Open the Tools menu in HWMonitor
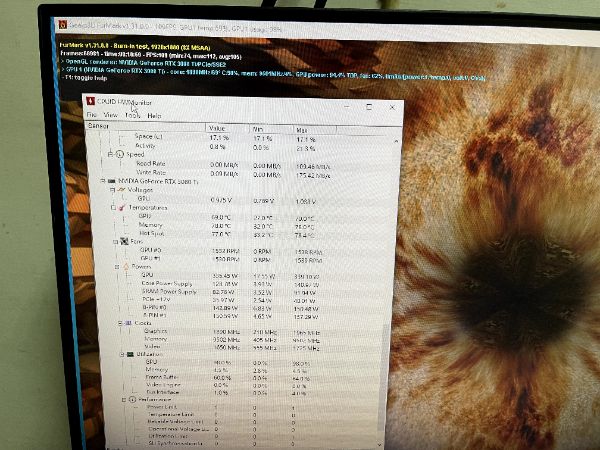The width and height of the screenshot is (600, 450). (x=133, y=115)
